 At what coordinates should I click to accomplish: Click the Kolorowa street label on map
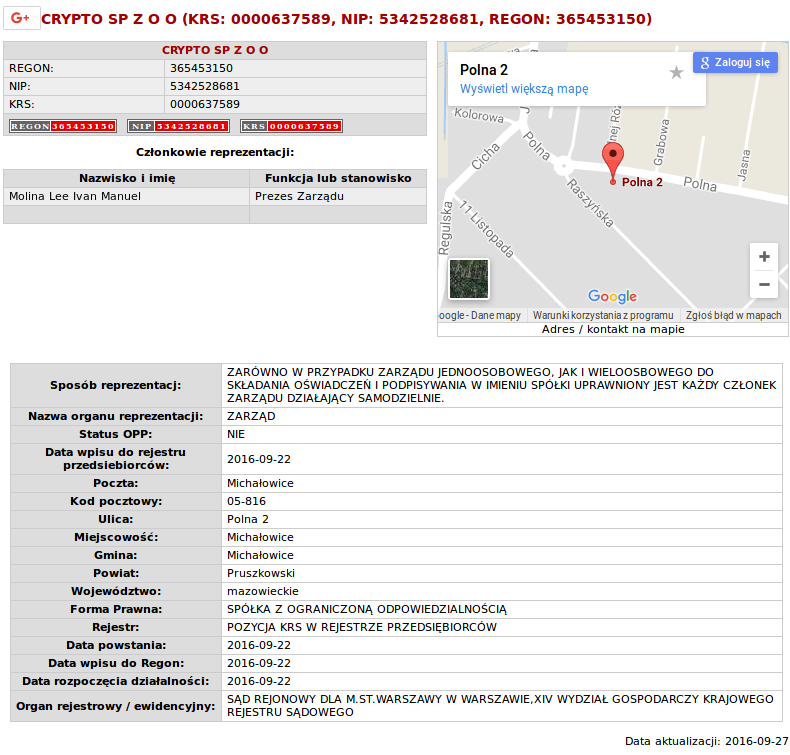pyautogui.click(x=479, y=115)
